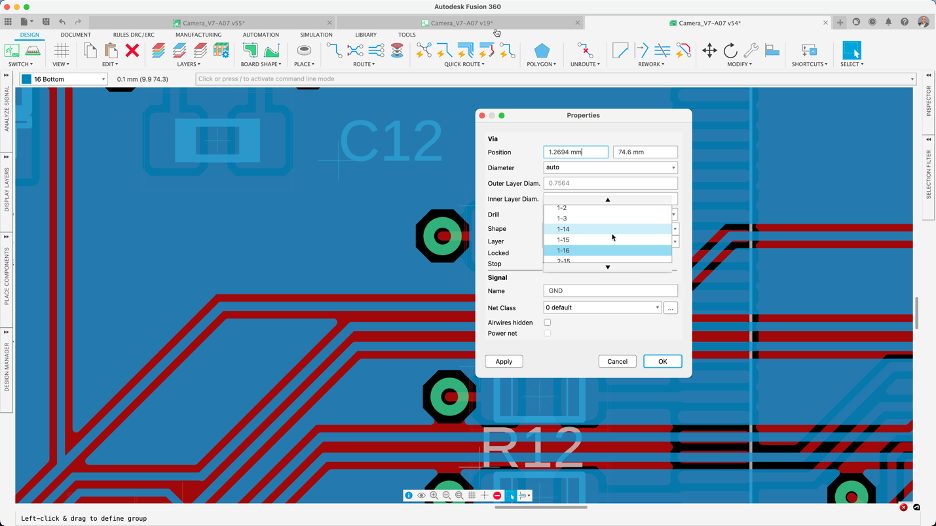936x526 pixels.
Task: Choose the 1-3 layer option
Action: (x=607, y=219)
